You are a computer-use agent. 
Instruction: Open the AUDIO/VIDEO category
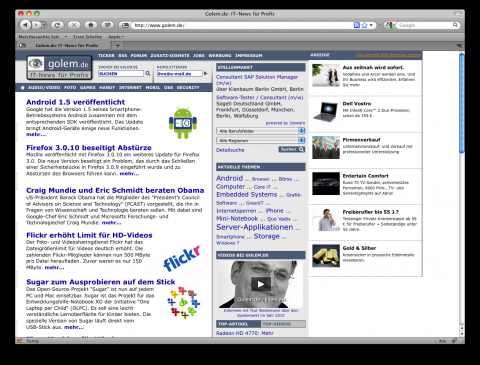(44, 87)
